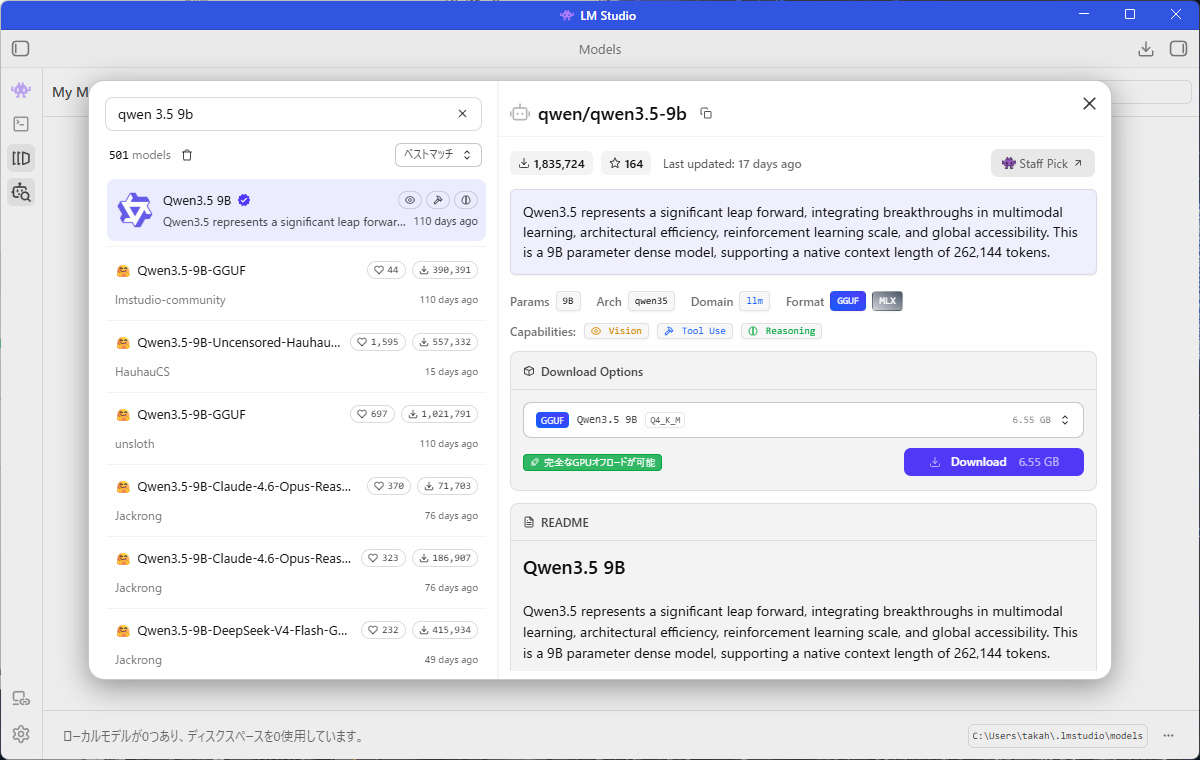Click the Models title in top bar
This screenshot has width=1200, height=760.
pyautogui.click(x=600, y=49)
